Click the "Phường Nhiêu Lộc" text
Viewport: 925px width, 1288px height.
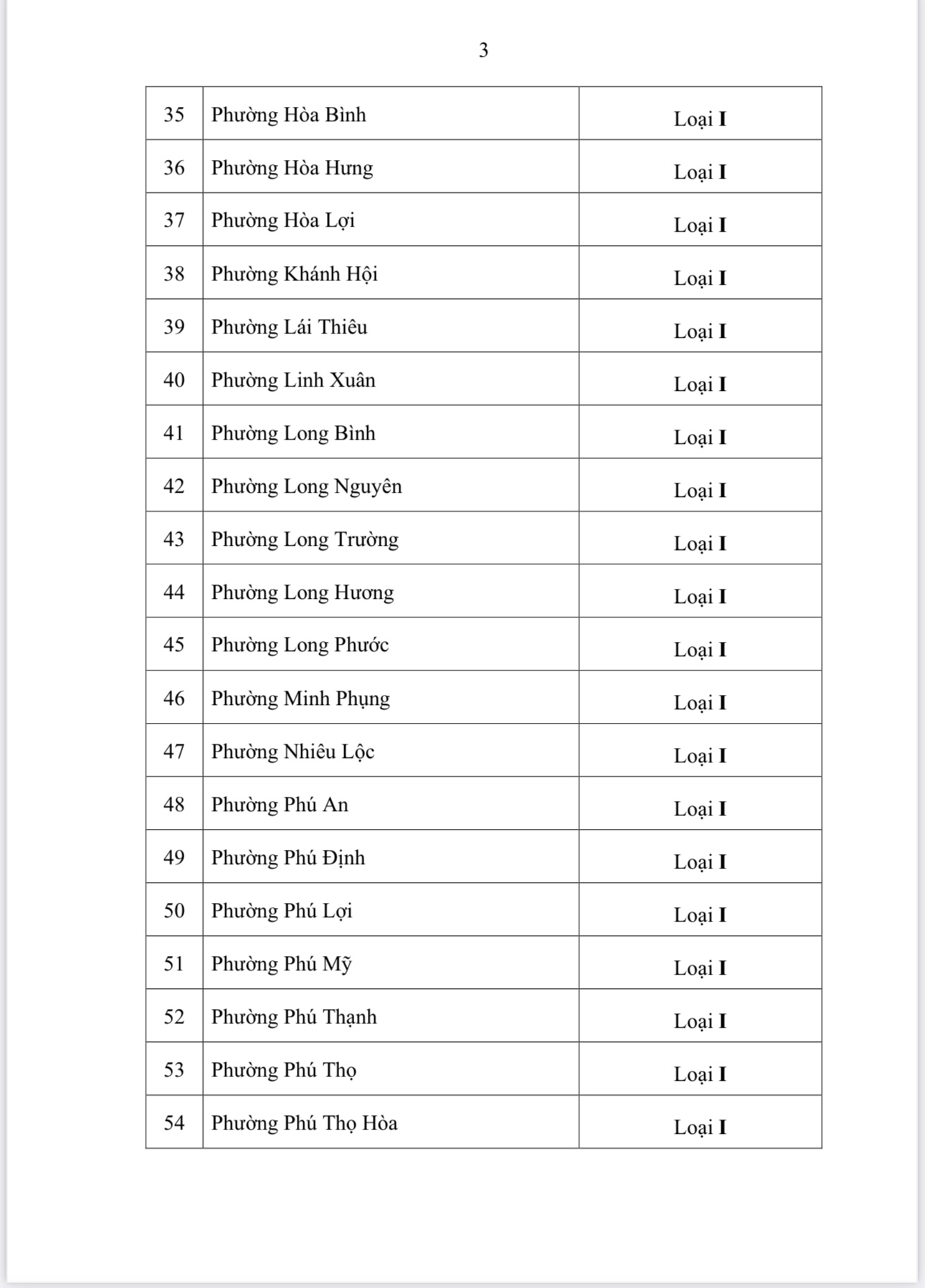(x=293, y=752)
